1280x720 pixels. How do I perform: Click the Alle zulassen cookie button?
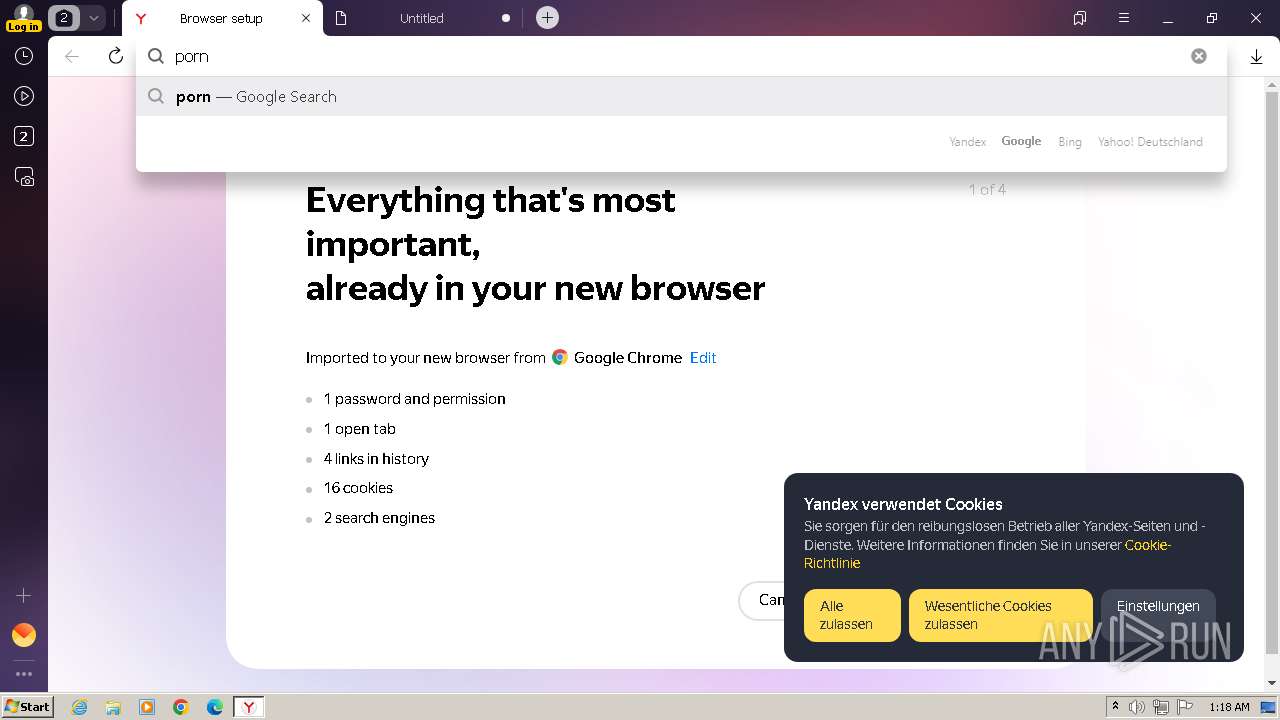coord(852,615)
